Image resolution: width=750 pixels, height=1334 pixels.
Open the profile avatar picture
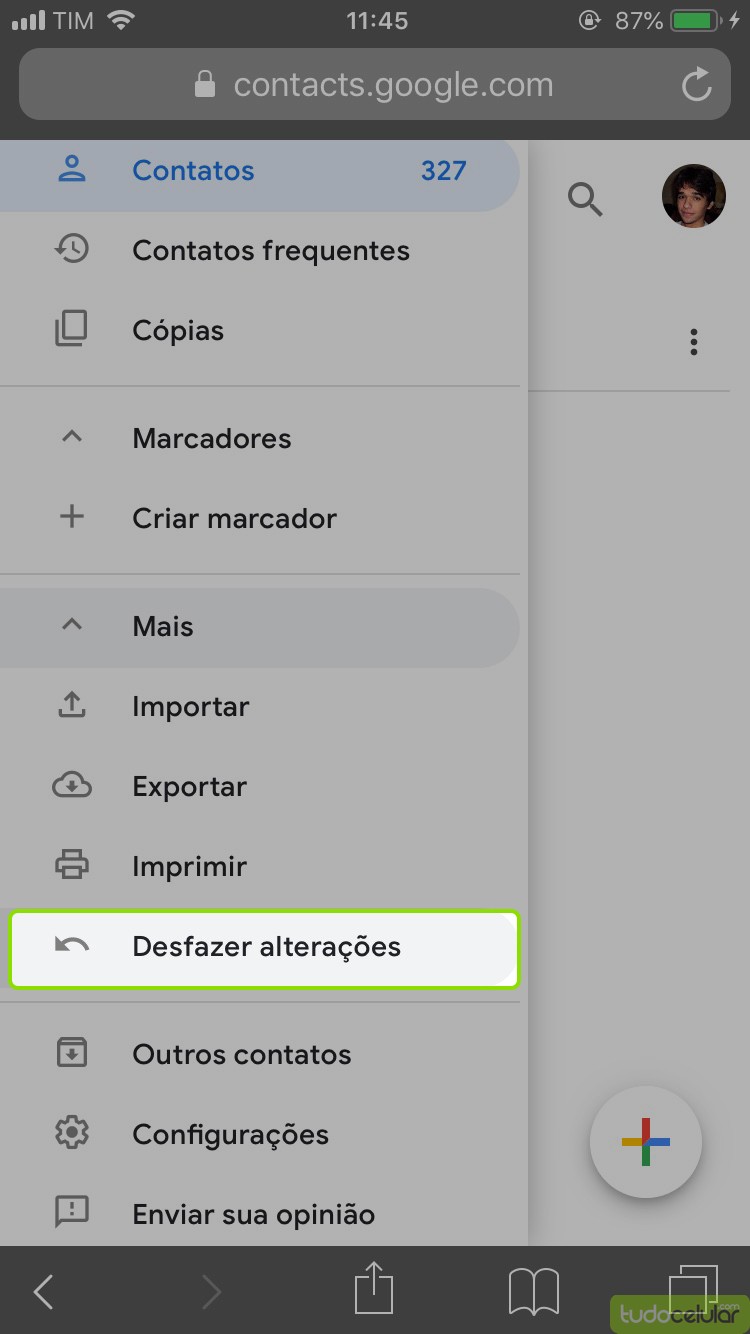693,196
